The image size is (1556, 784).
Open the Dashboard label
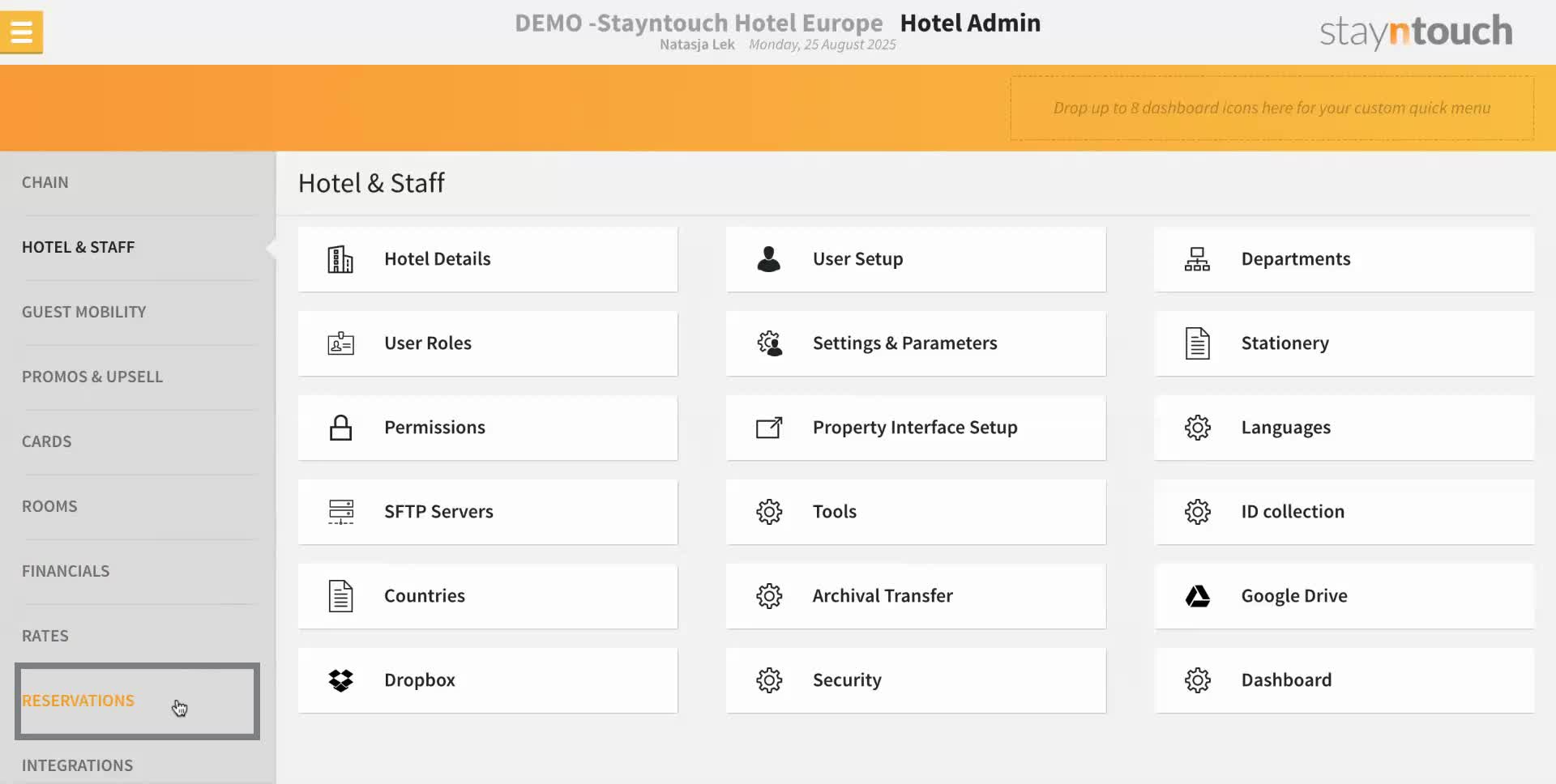(x=1286, y=680)
